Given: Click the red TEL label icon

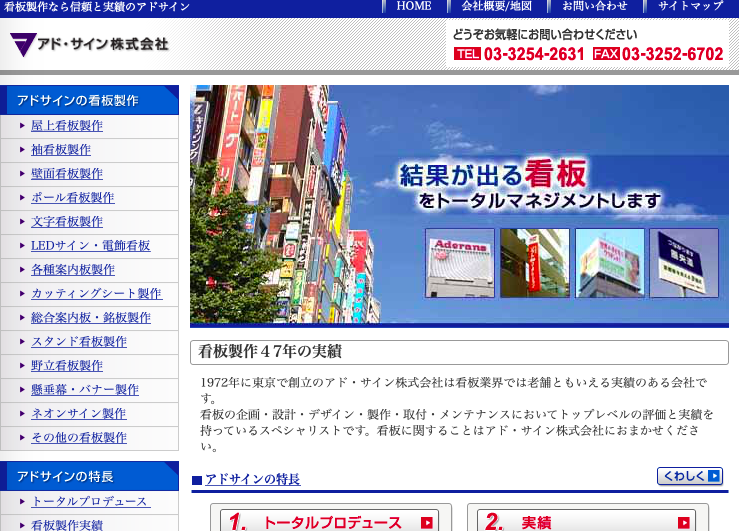Looking at the screenshot, I should pyautogui.click(x=467, y=54).
